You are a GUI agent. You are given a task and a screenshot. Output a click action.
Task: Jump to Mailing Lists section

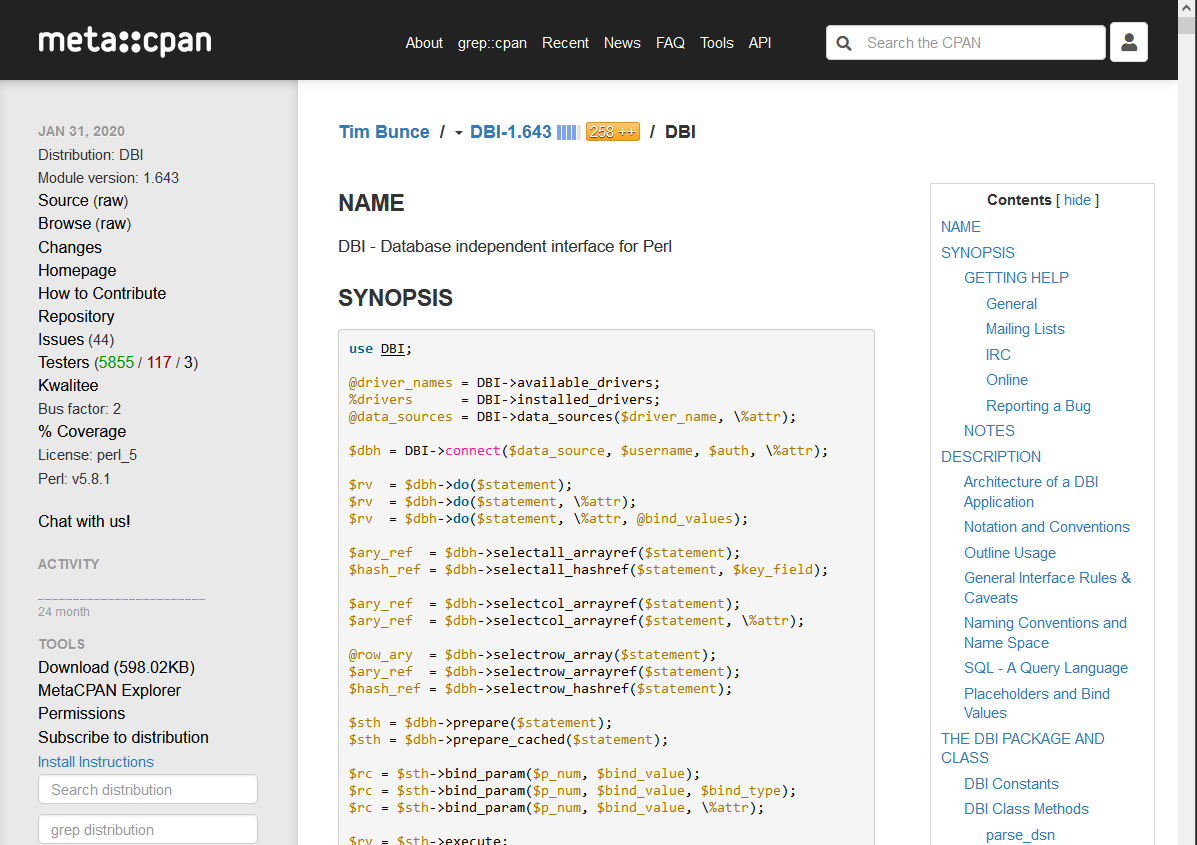pyautogui.click(x=1024, y=329)
